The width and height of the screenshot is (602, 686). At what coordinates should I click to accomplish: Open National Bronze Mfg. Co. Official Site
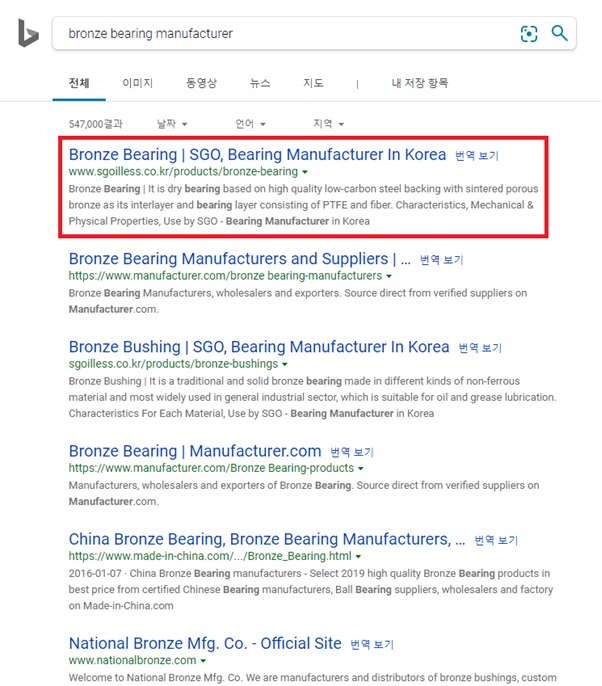(205, 644)
